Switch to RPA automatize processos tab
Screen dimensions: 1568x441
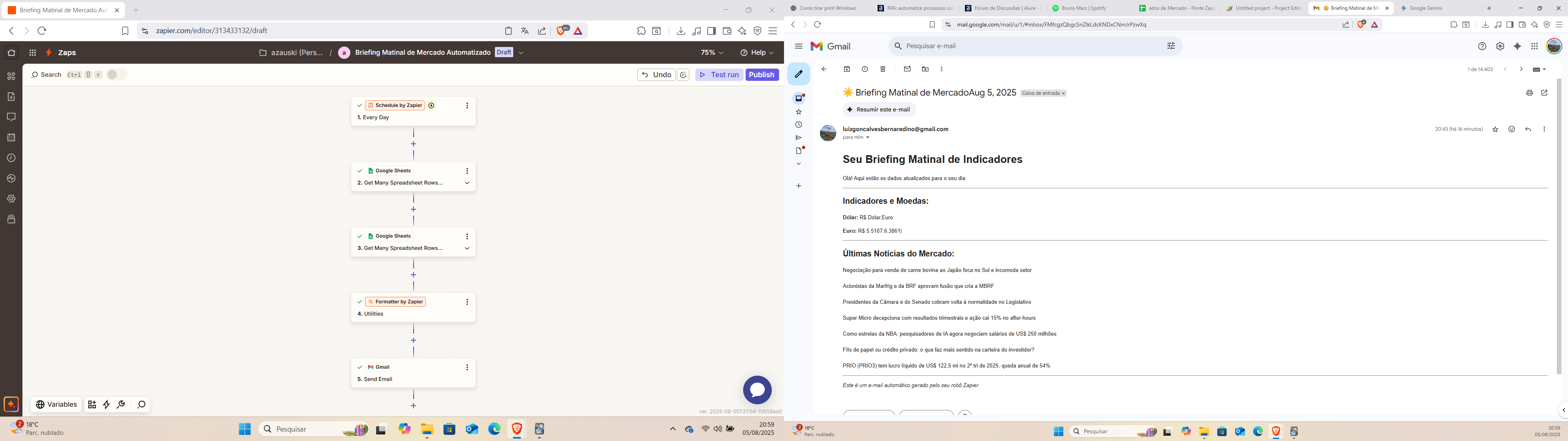click(x=917, y=8)
